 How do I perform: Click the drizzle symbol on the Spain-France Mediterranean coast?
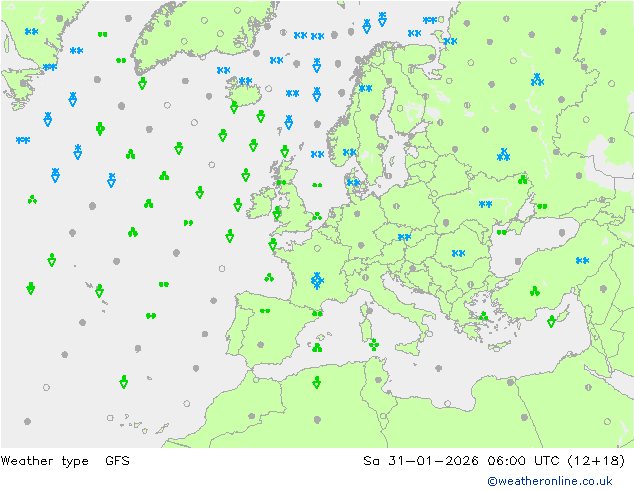pos(317,313)
